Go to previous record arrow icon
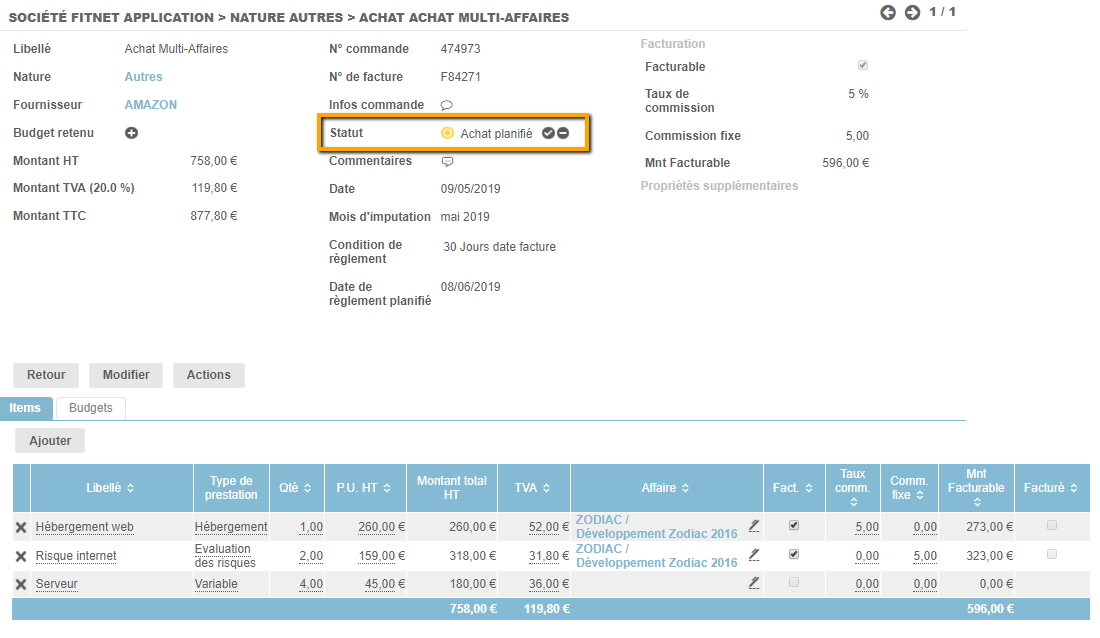This screenshot has width=1100, height=638. coord(888,13)
